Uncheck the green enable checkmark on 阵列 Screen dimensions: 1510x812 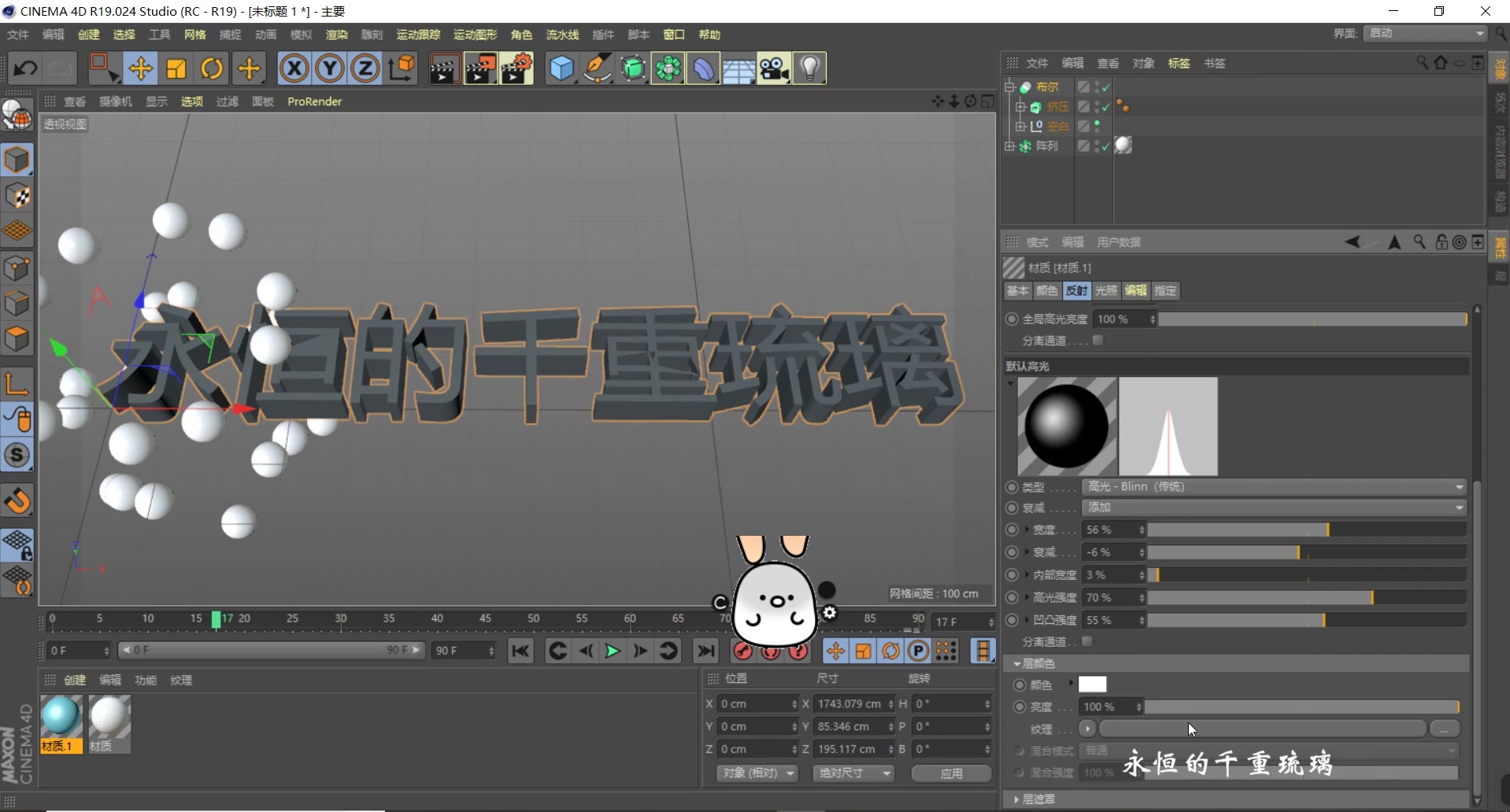point(1105,146)
